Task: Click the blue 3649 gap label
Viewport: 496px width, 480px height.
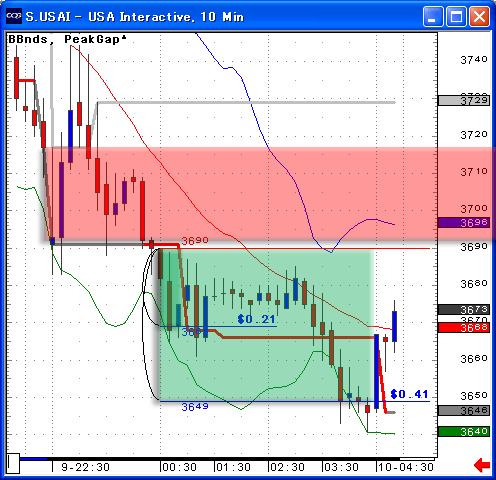Action: (195, 407)
